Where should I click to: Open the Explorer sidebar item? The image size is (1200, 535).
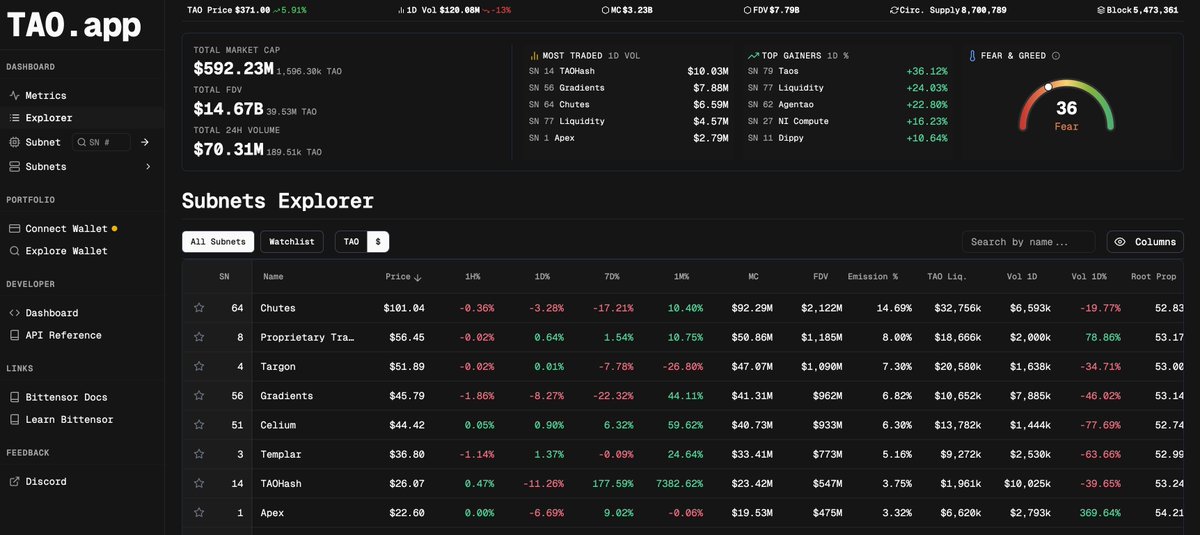(48, 118)
